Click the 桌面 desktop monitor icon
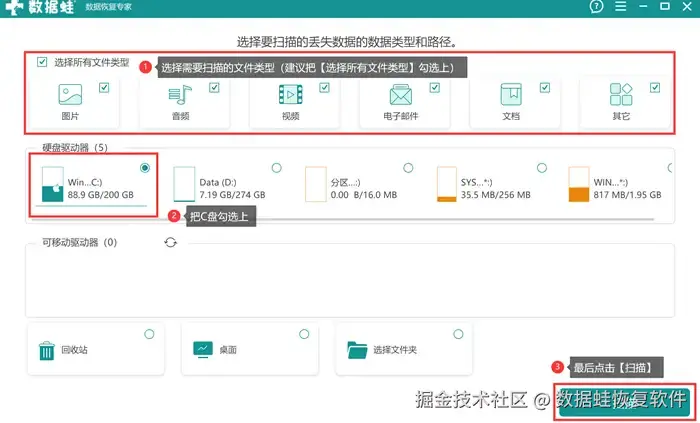The width and height of the screenshot is (700, 423). click(203, 350)
